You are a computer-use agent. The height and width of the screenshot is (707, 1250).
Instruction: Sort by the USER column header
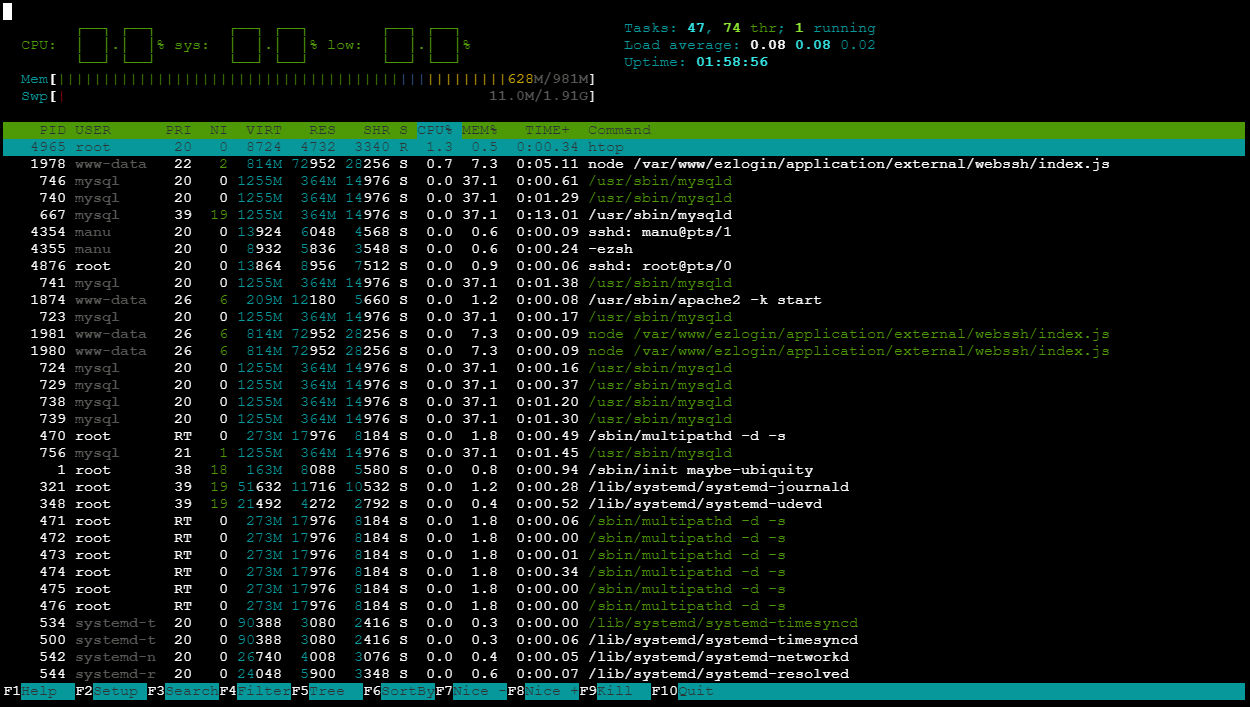(x=93, y=130)
